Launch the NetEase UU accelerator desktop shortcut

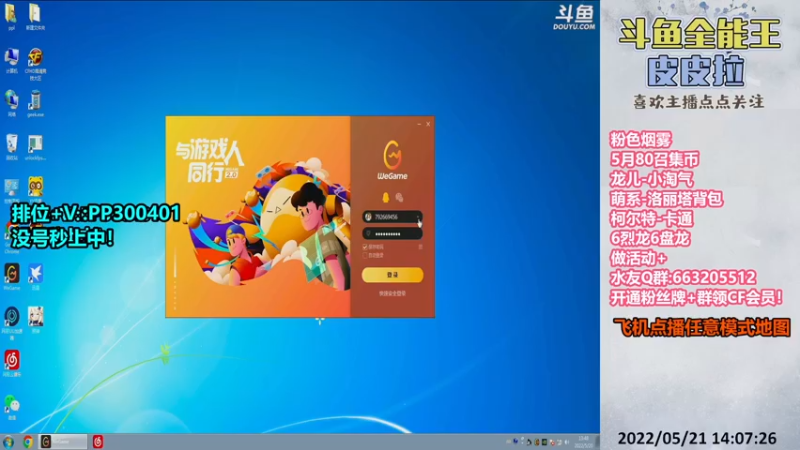pos(12,323)
